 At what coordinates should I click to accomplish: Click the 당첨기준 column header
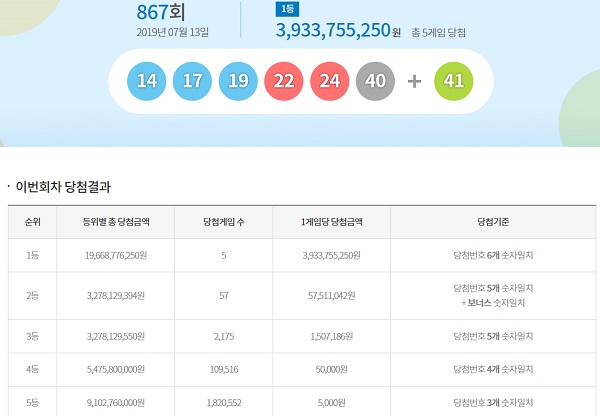[493, 222]
